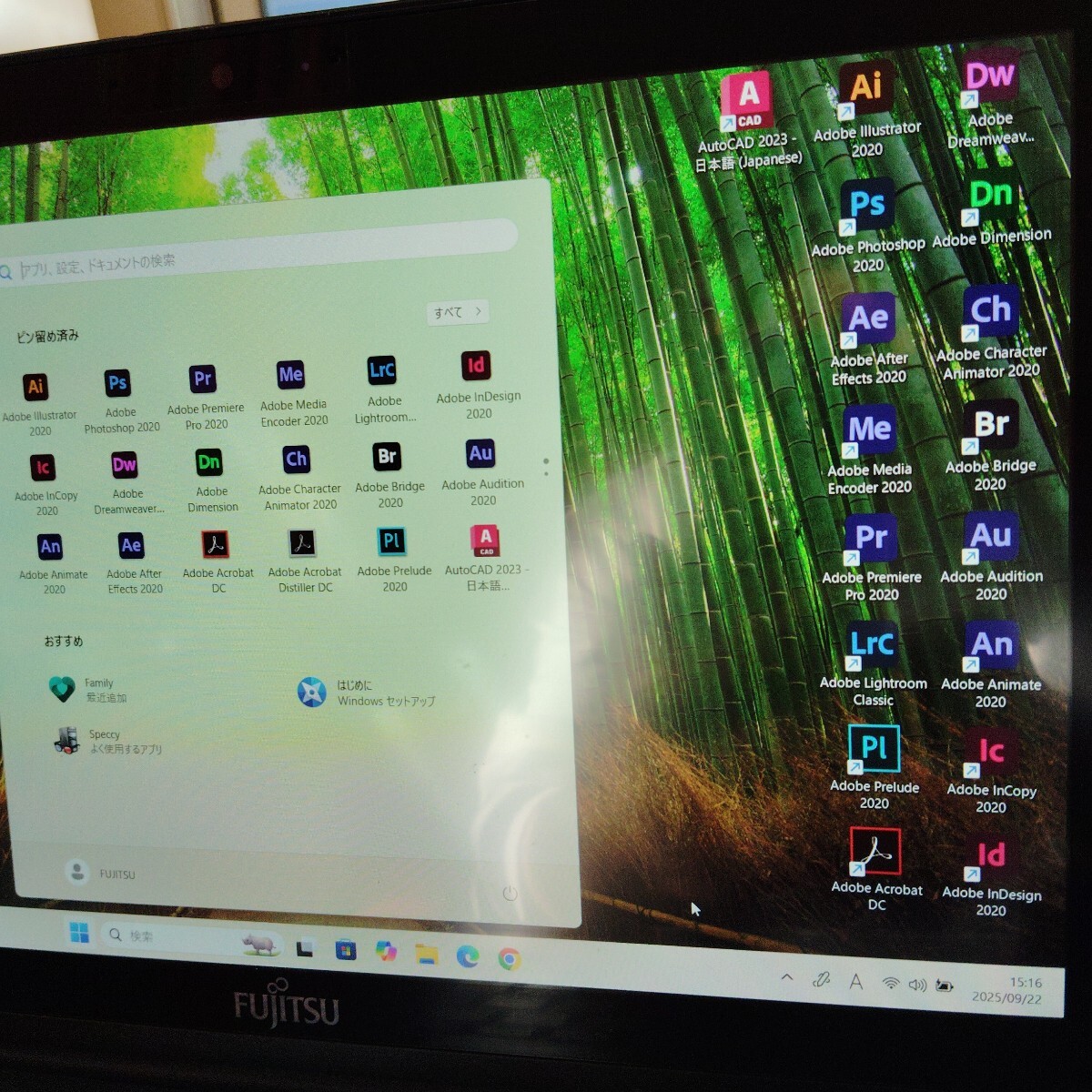
Task: Open pinned Adobe After Effects 2020
Action: coord(133,562)
